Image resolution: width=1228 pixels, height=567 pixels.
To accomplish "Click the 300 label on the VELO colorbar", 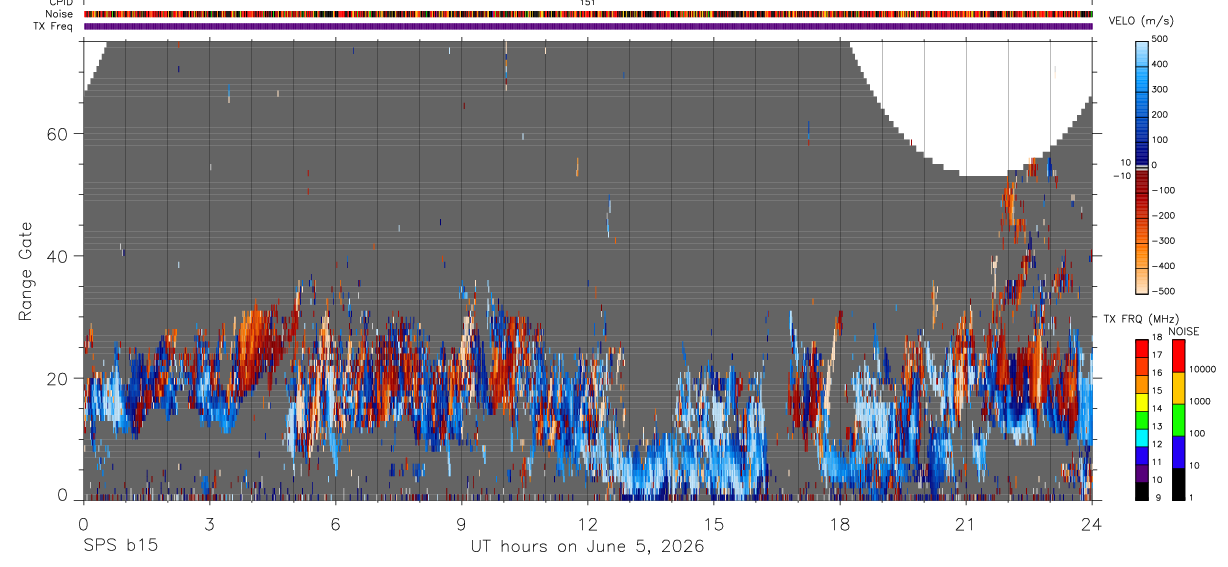I will (x=1160, y=89).
